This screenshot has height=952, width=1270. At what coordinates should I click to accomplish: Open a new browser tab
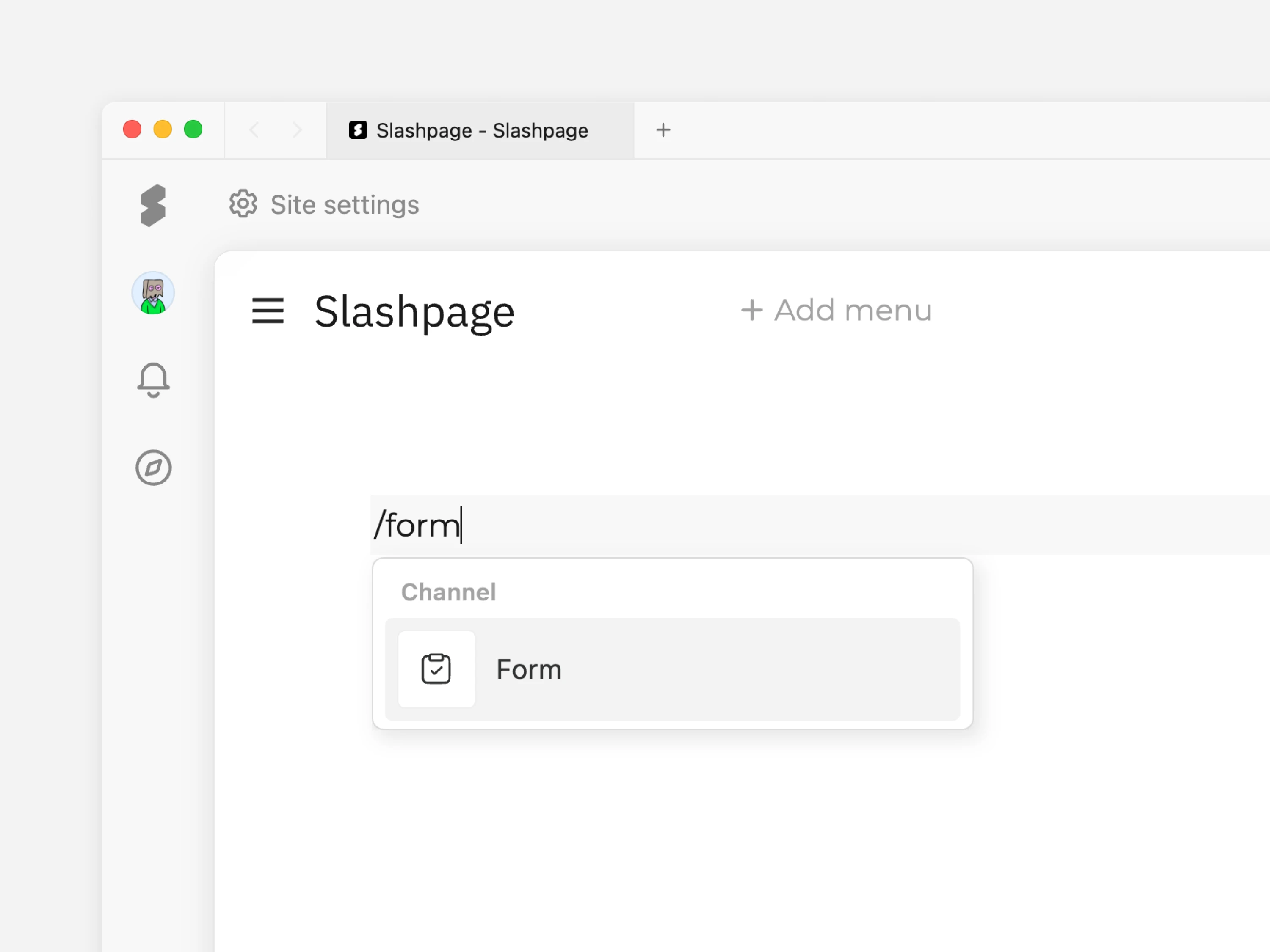[x=663, y=130]
